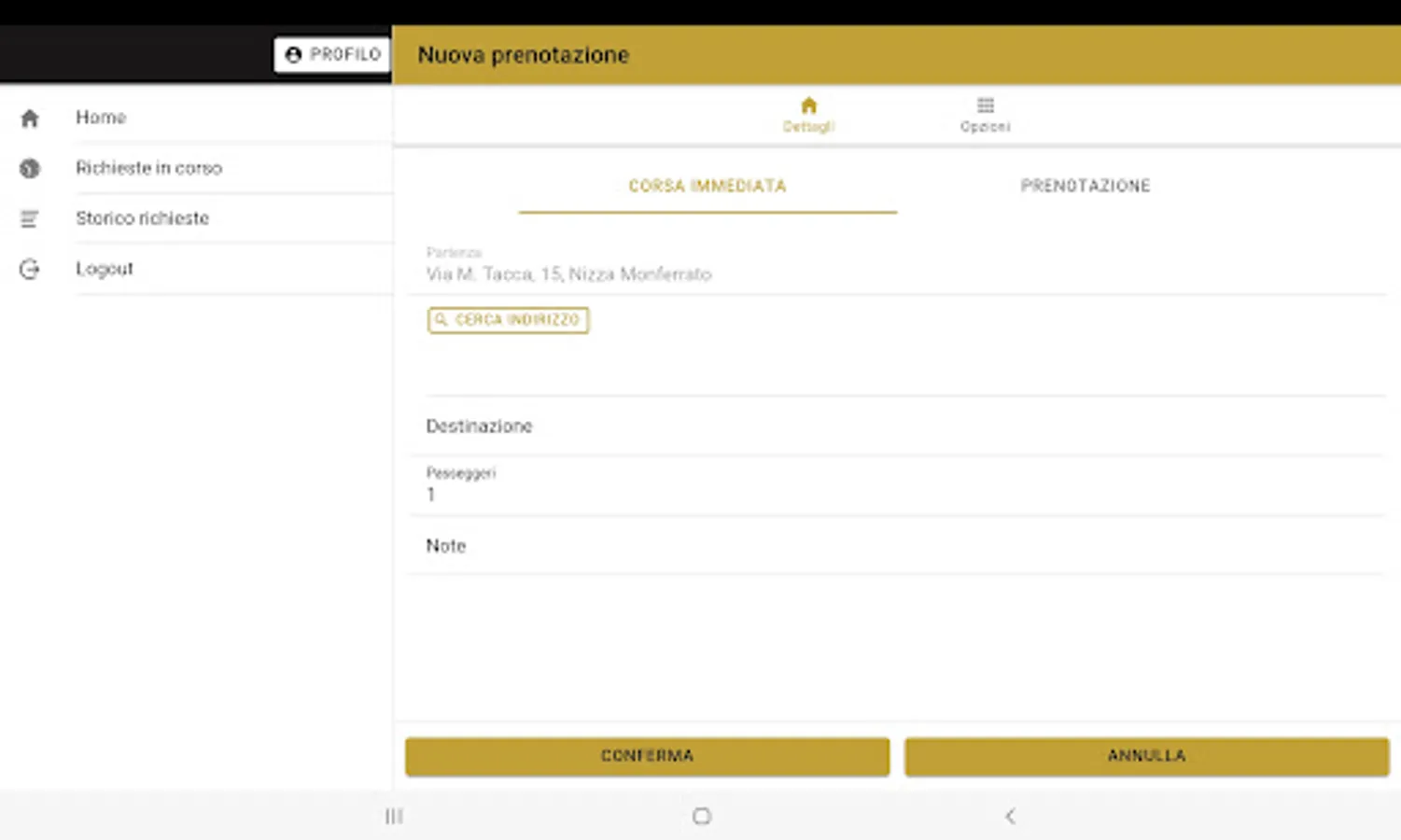The image size is (1401, 840).
Task: Switch to the Dettagli tab
Action: pyautogui.click(x=808, y=115)
